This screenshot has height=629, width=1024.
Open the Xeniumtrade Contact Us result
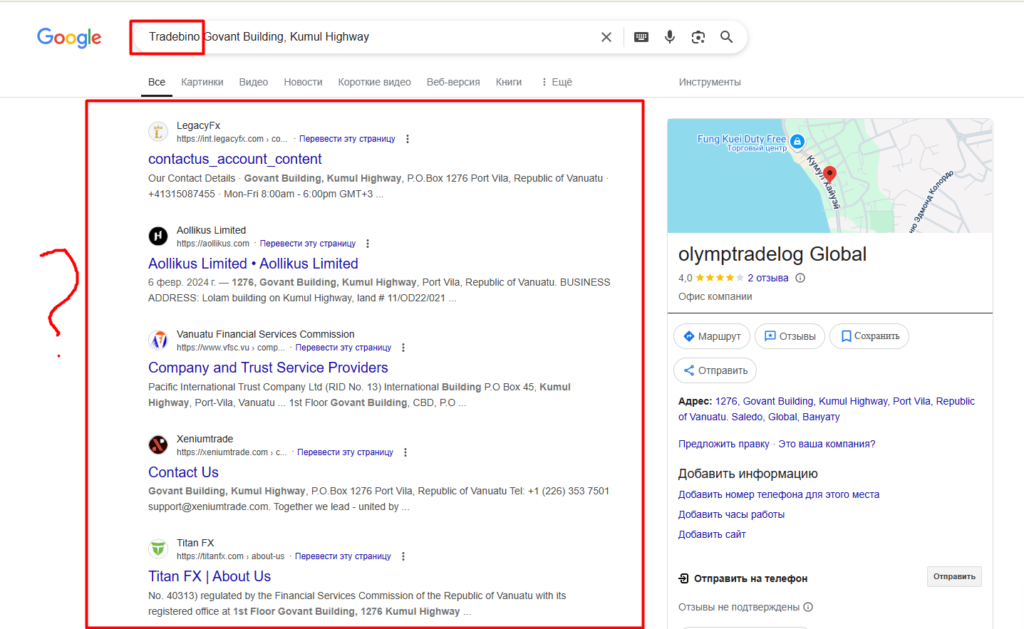[183, 472]
